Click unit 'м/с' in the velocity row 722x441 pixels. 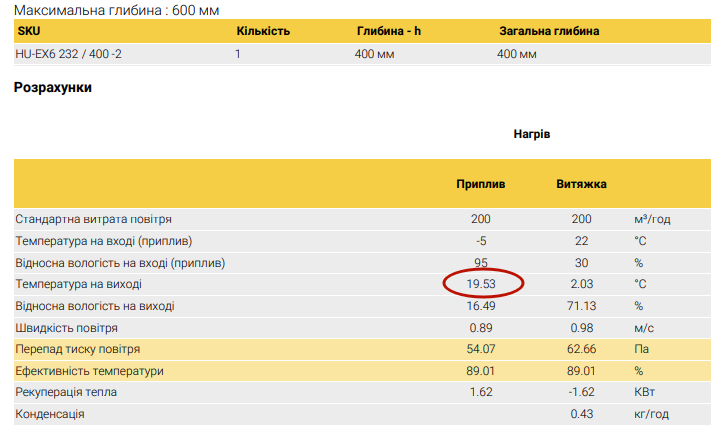tap(644, 328)
